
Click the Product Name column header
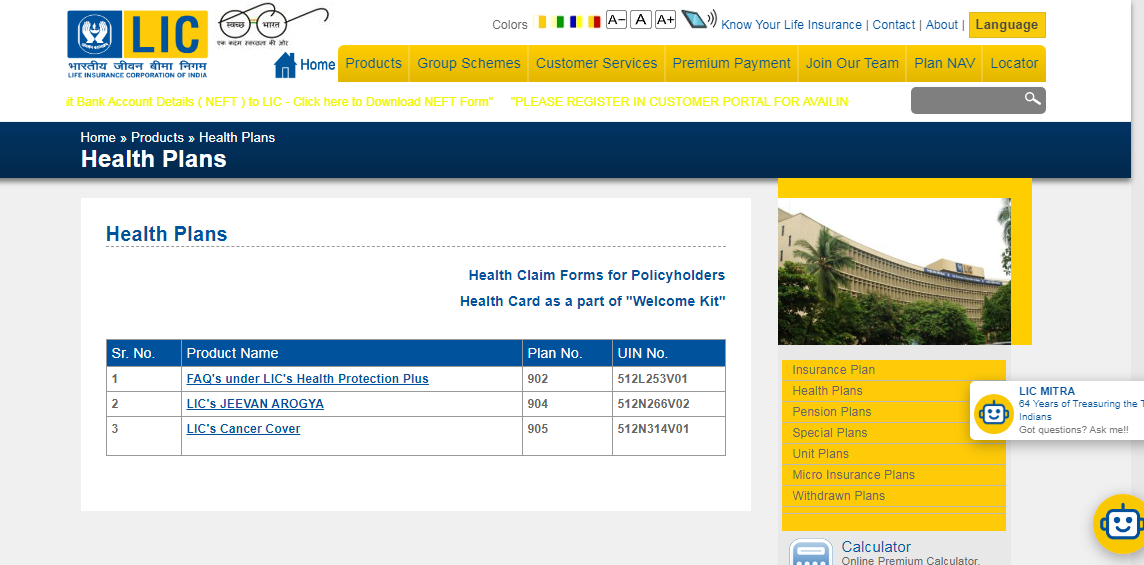(x=352, y=353)
